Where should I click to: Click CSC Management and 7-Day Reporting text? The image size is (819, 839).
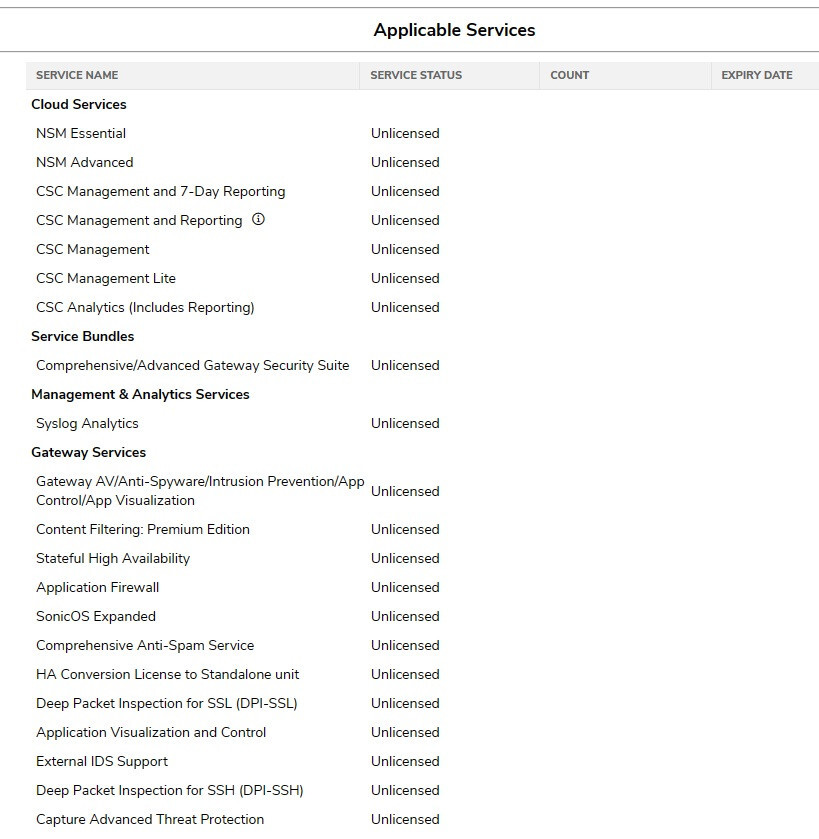tap(160, 192)
